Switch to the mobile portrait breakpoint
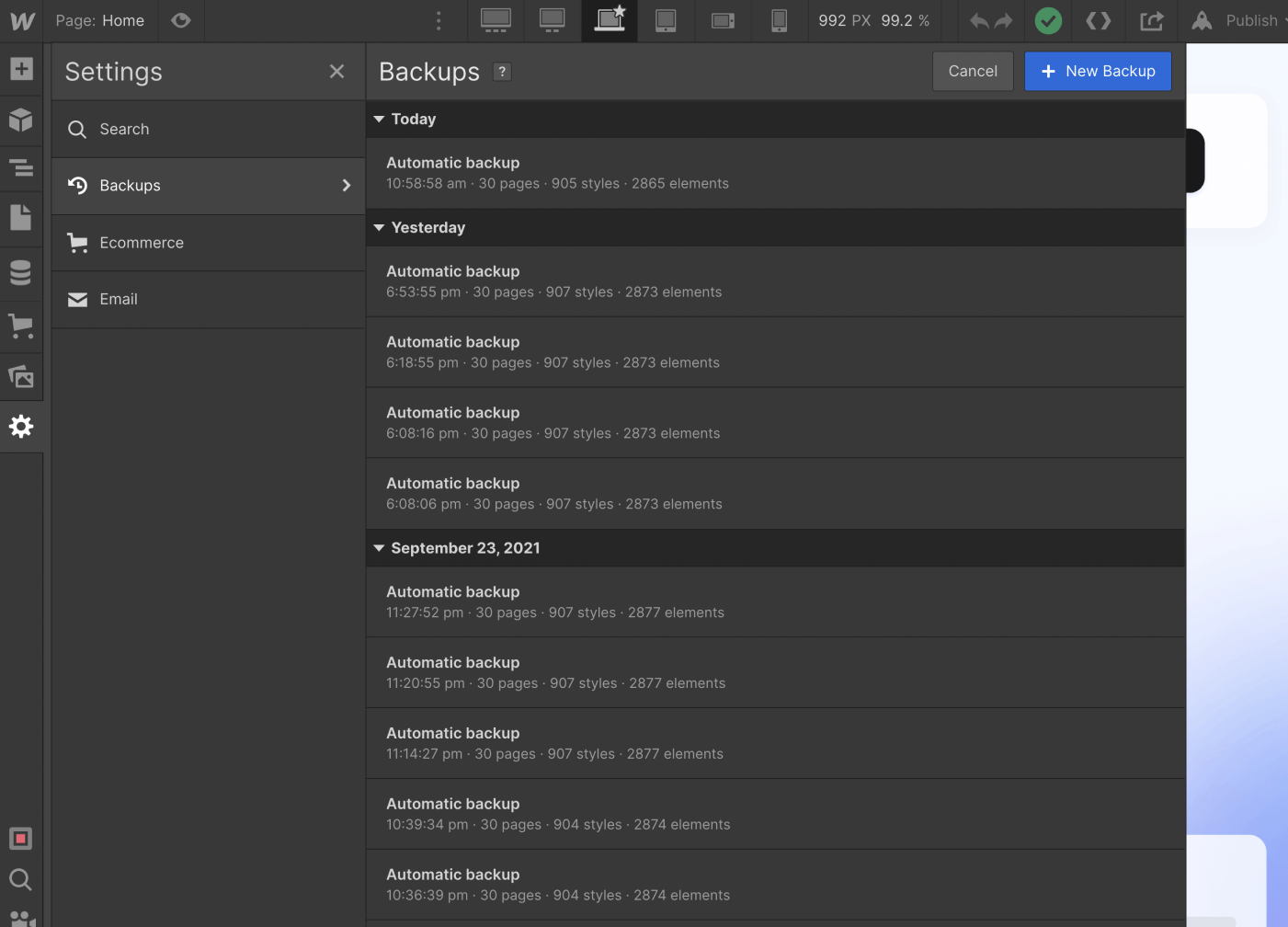Screen dimensions: 1288x927 pos(778,20)
